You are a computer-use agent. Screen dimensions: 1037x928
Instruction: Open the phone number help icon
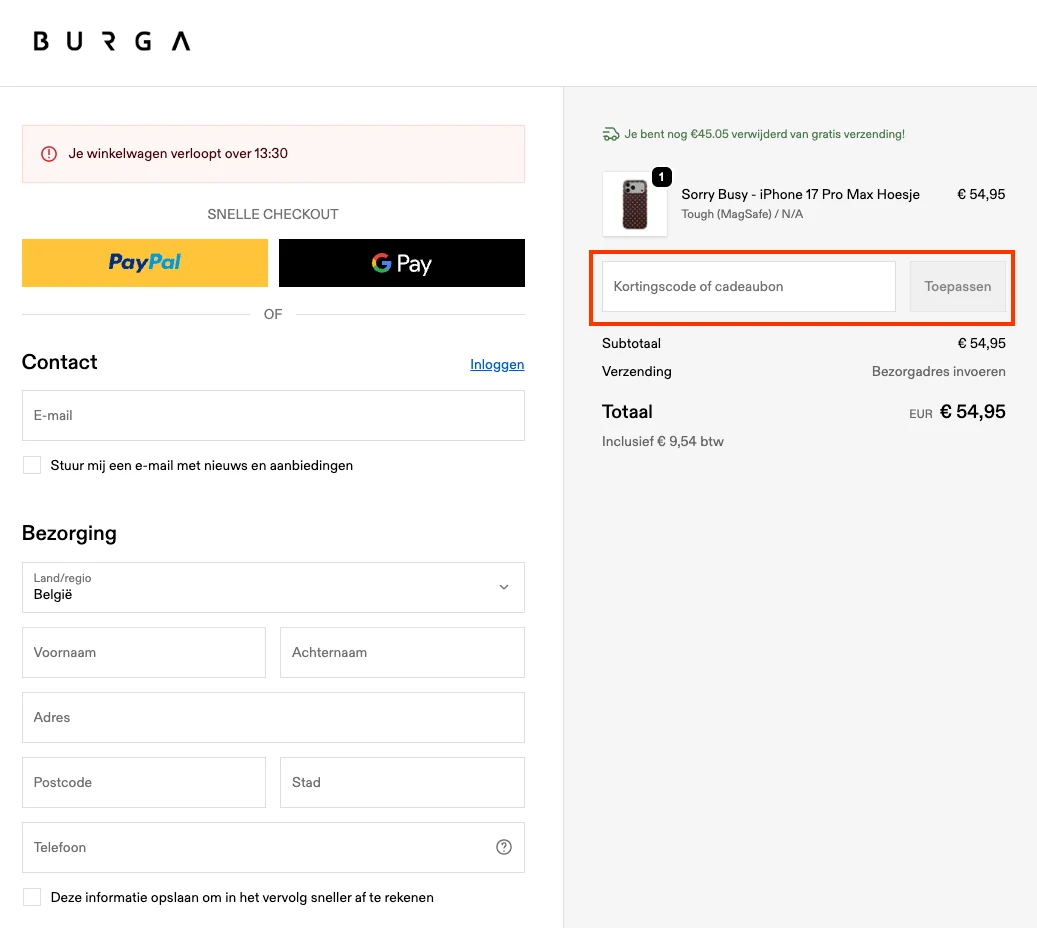(x=504, y=847)
